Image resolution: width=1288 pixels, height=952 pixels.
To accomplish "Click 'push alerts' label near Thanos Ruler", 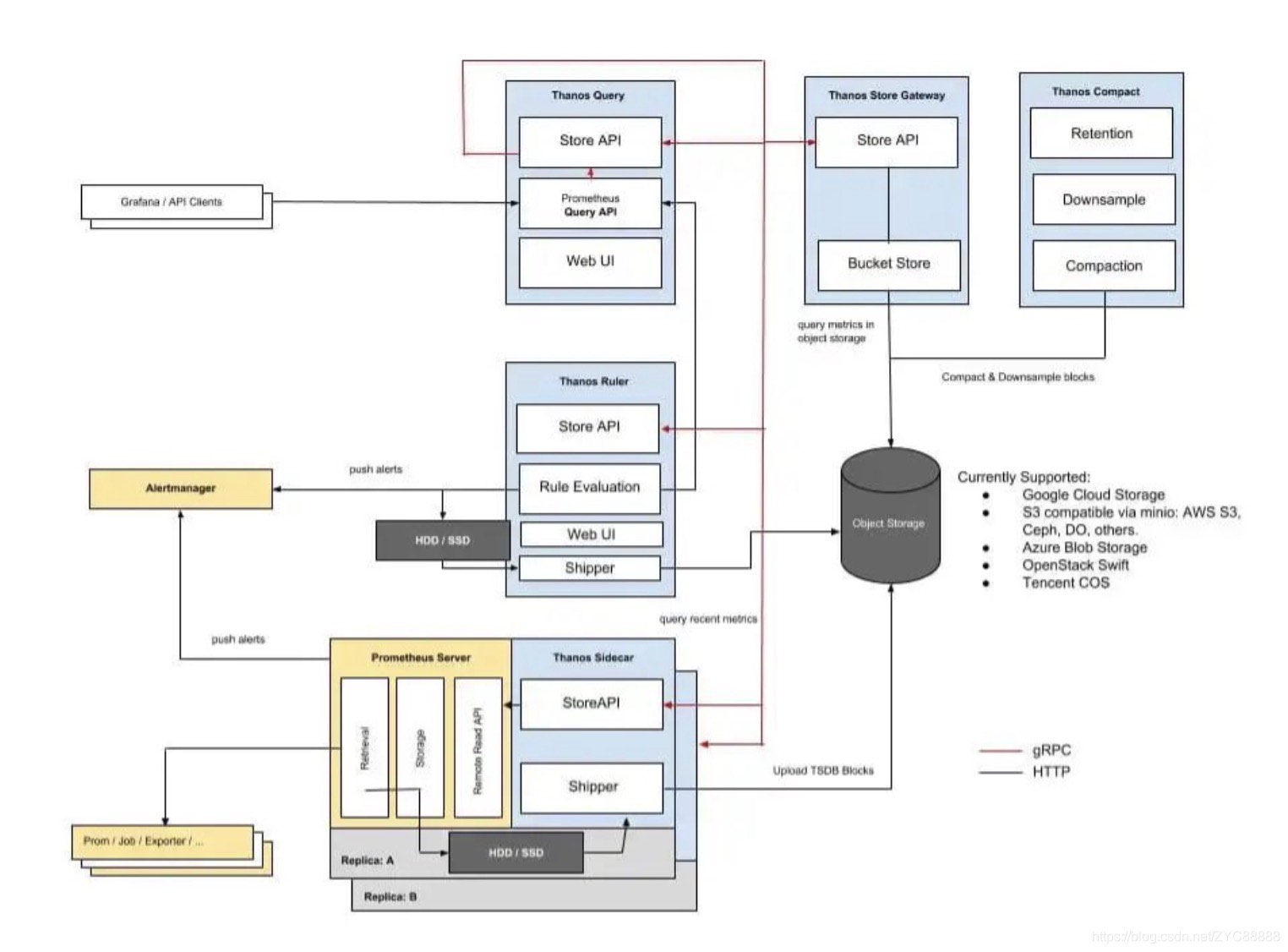I will [x=375, y=469].
